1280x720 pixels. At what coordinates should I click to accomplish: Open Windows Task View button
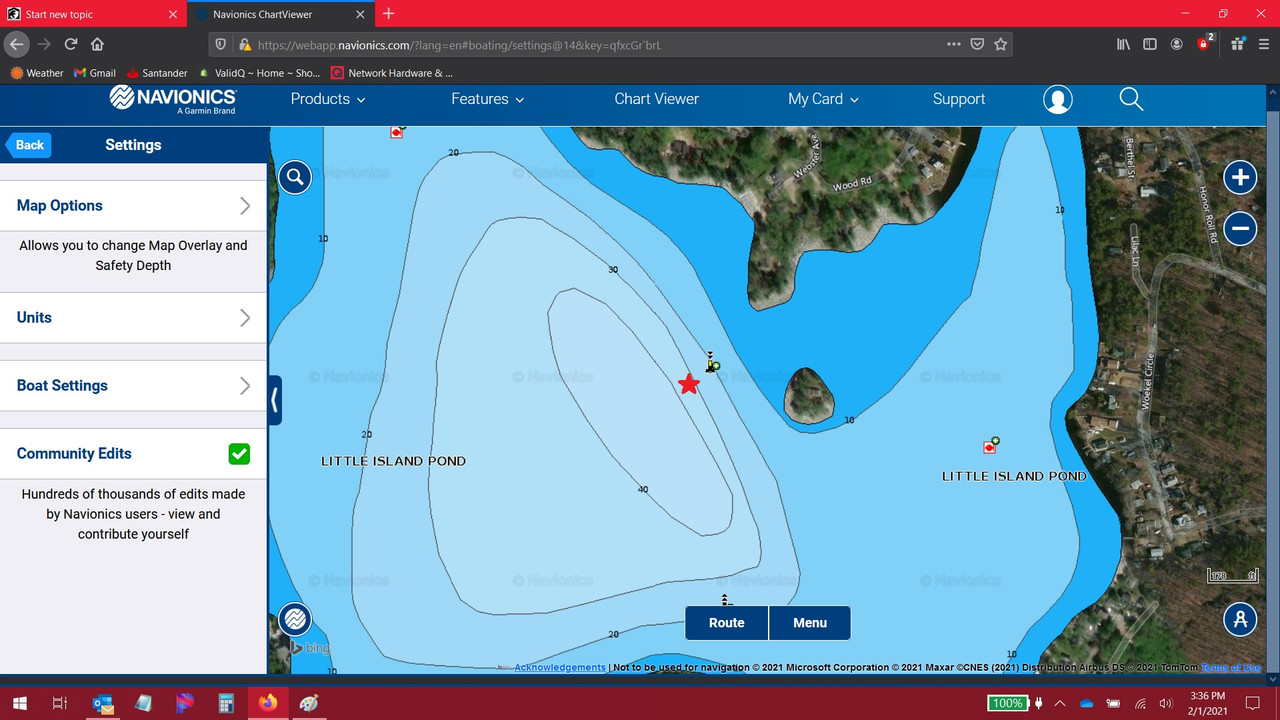pos(60,703)
